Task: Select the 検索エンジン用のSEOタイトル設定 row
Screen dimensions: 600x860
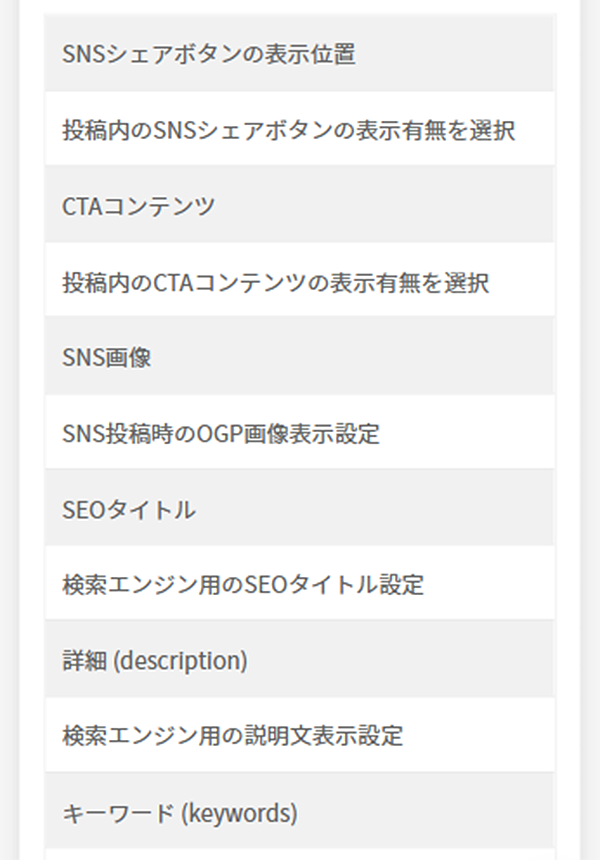Action: point(300,584)
